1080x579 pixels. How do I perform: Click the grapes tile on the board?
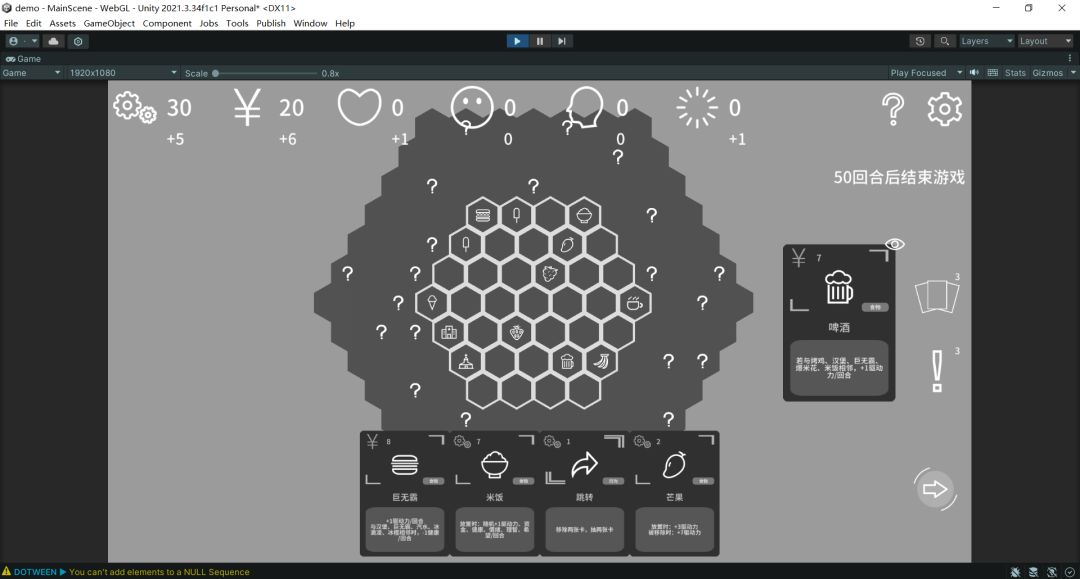[550, 273]
